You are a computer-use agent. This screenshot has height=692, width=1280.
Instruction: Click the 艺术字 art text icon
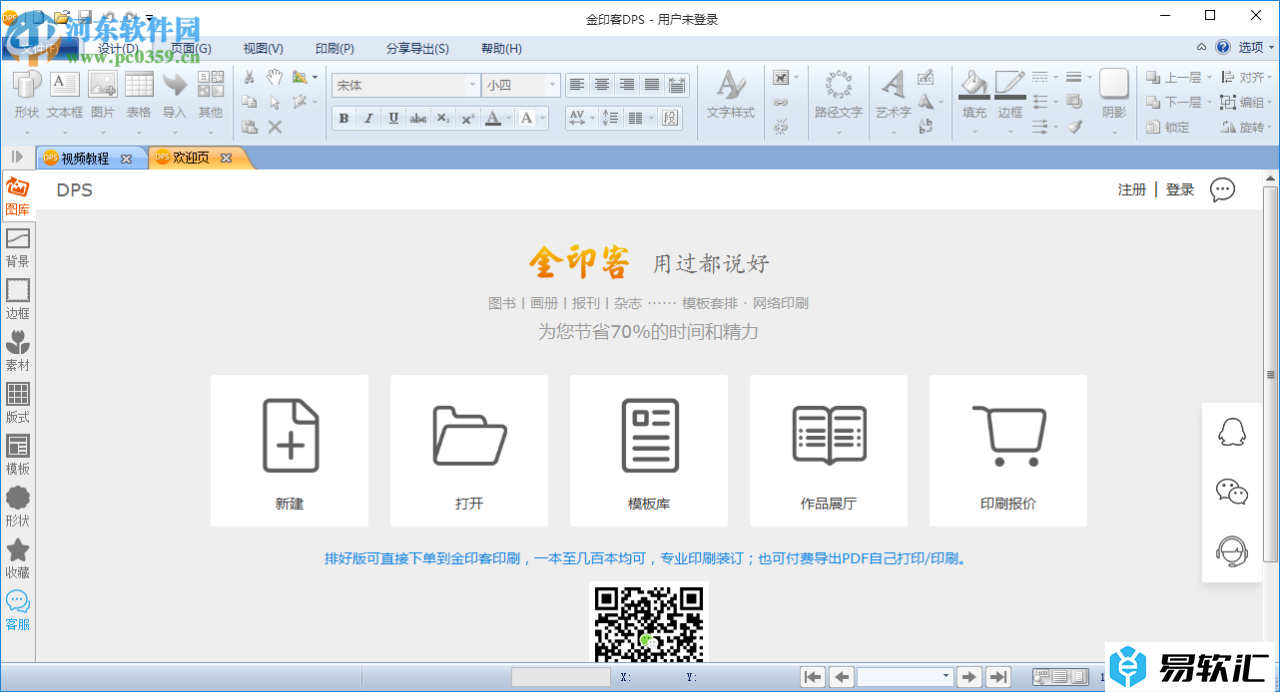pos(893,95)
